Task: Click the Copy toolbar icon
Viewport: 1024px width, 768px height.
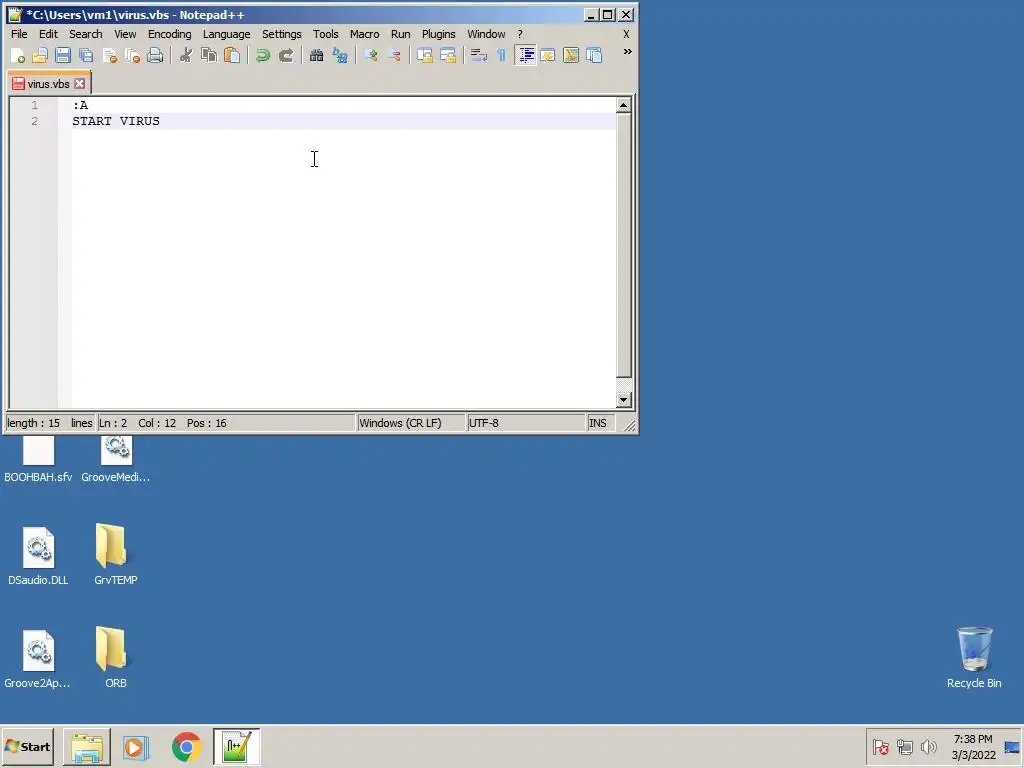Action: point(209,56)
